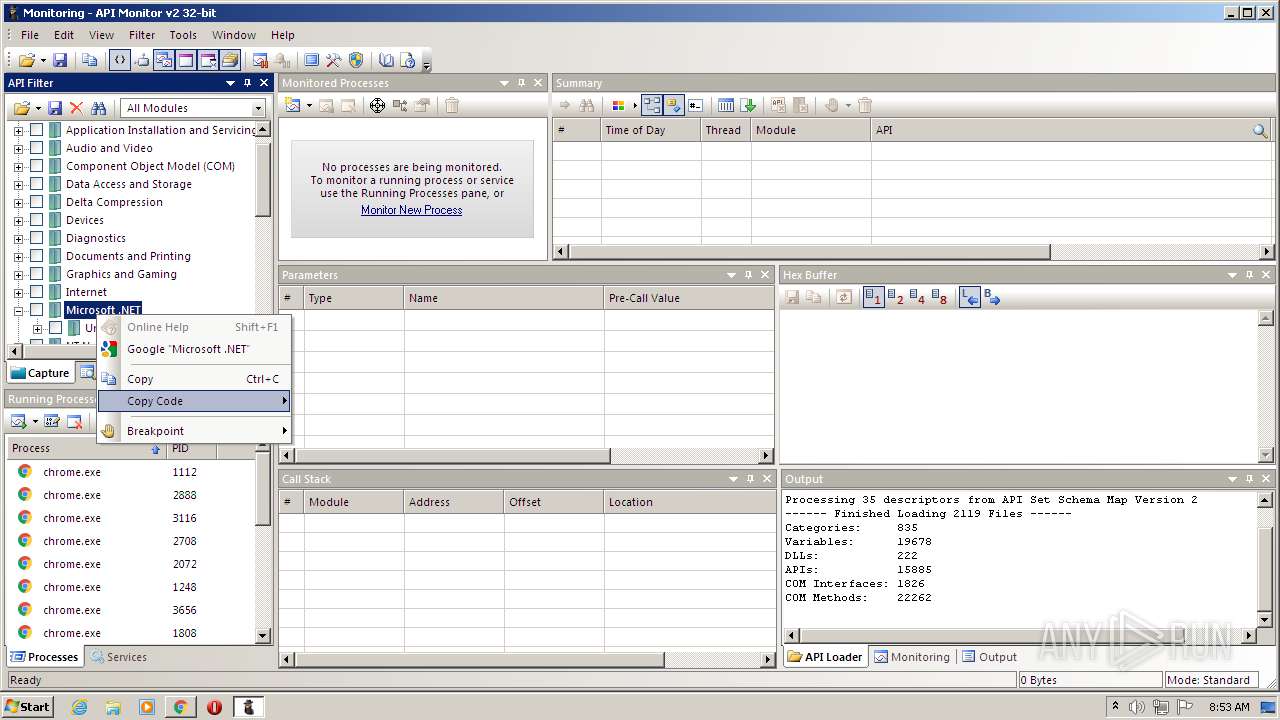Click the binoculars find icon in API Filter

[98, 108]
